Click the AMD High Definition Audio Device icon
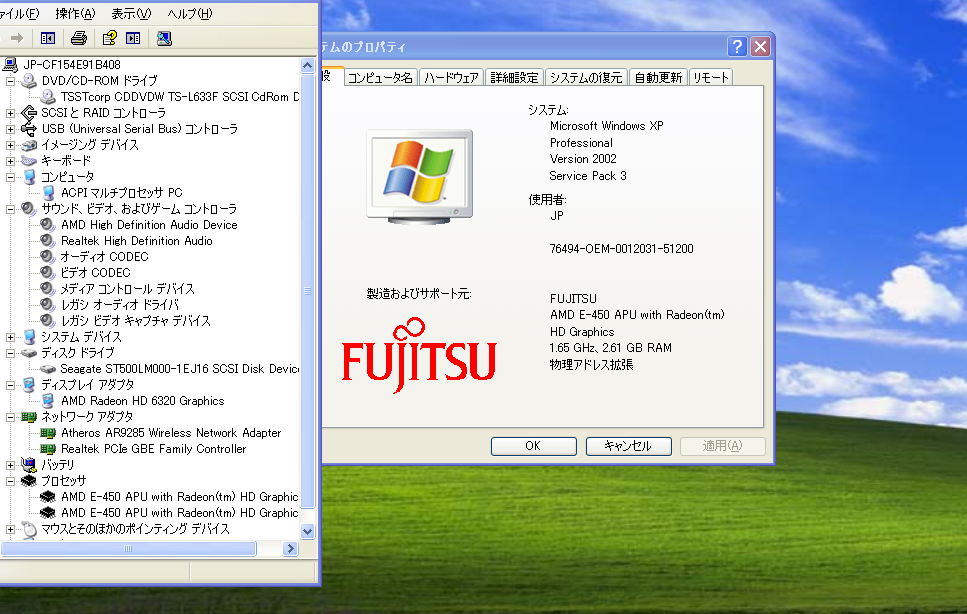Image resolution: width=967 pixels, height=614 pixels. point(48,225)
